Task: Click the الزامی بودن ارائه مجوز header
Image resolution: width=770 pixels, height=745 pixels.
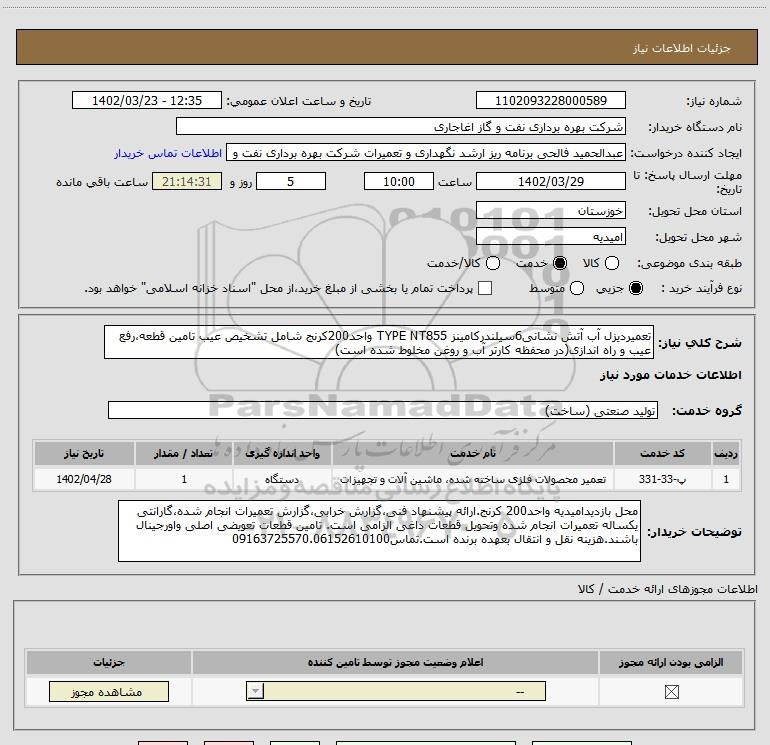Action: [x=671, y=662]
